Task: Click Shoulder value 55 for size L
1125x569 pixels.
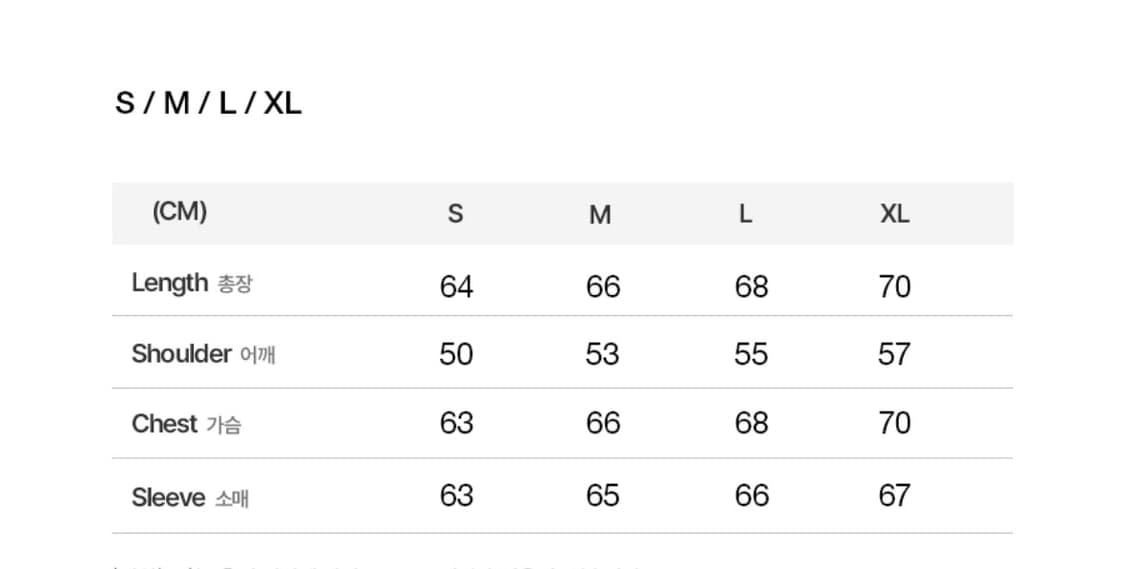Action: tap(751, 354)
